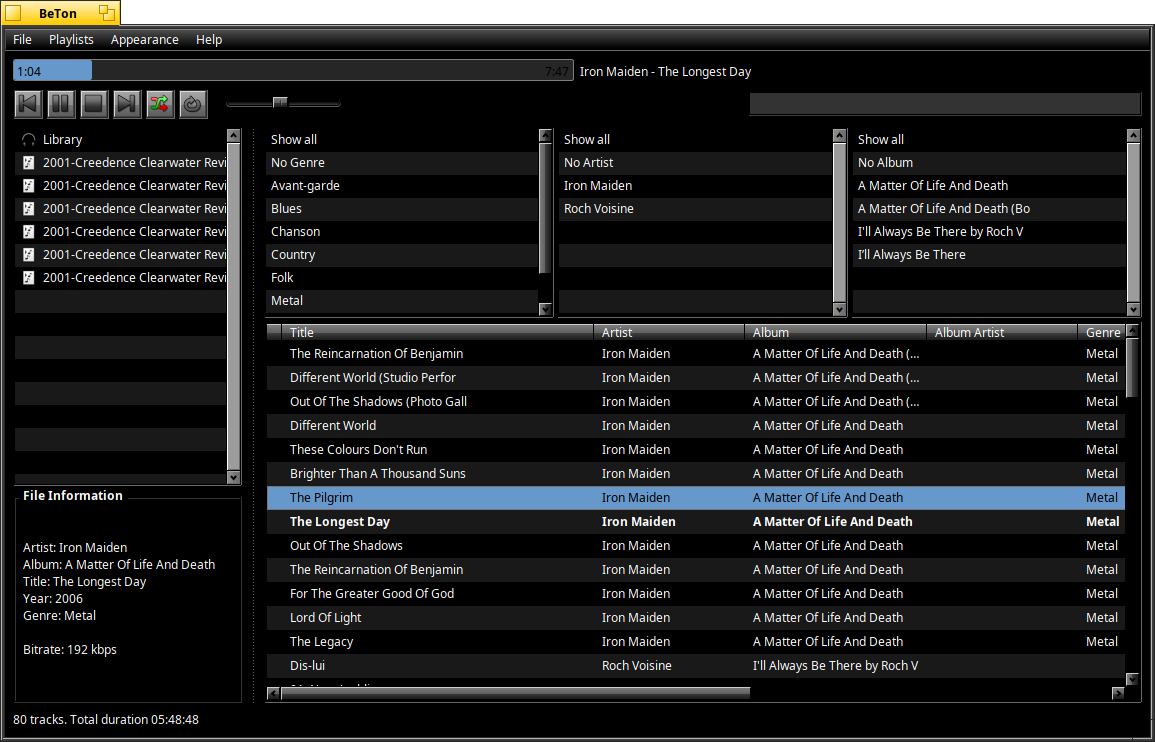Skip to next track button
Image resolution: width=1155 pixels, height=742 pixels.
coord(127,103)
